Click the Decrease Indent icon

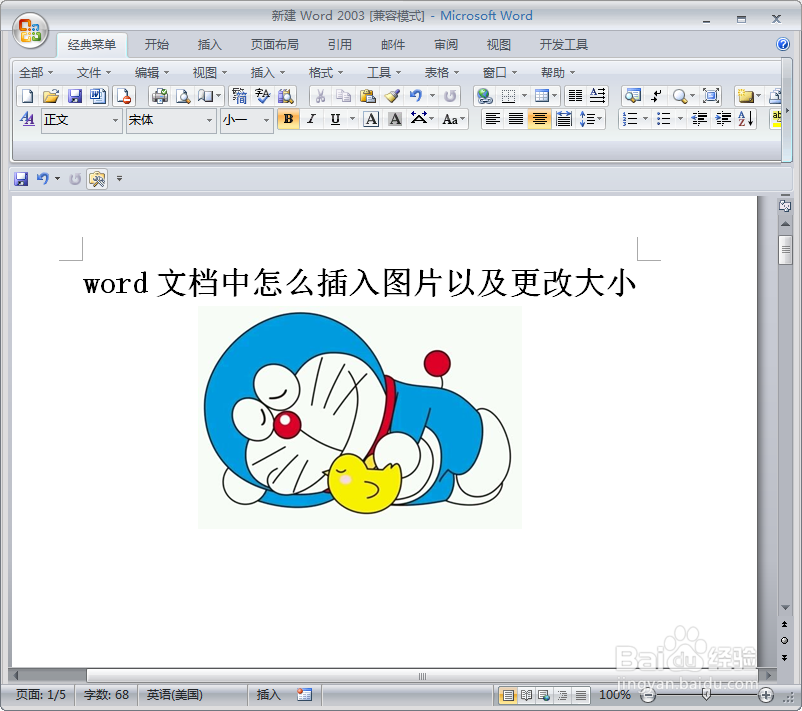699,120
